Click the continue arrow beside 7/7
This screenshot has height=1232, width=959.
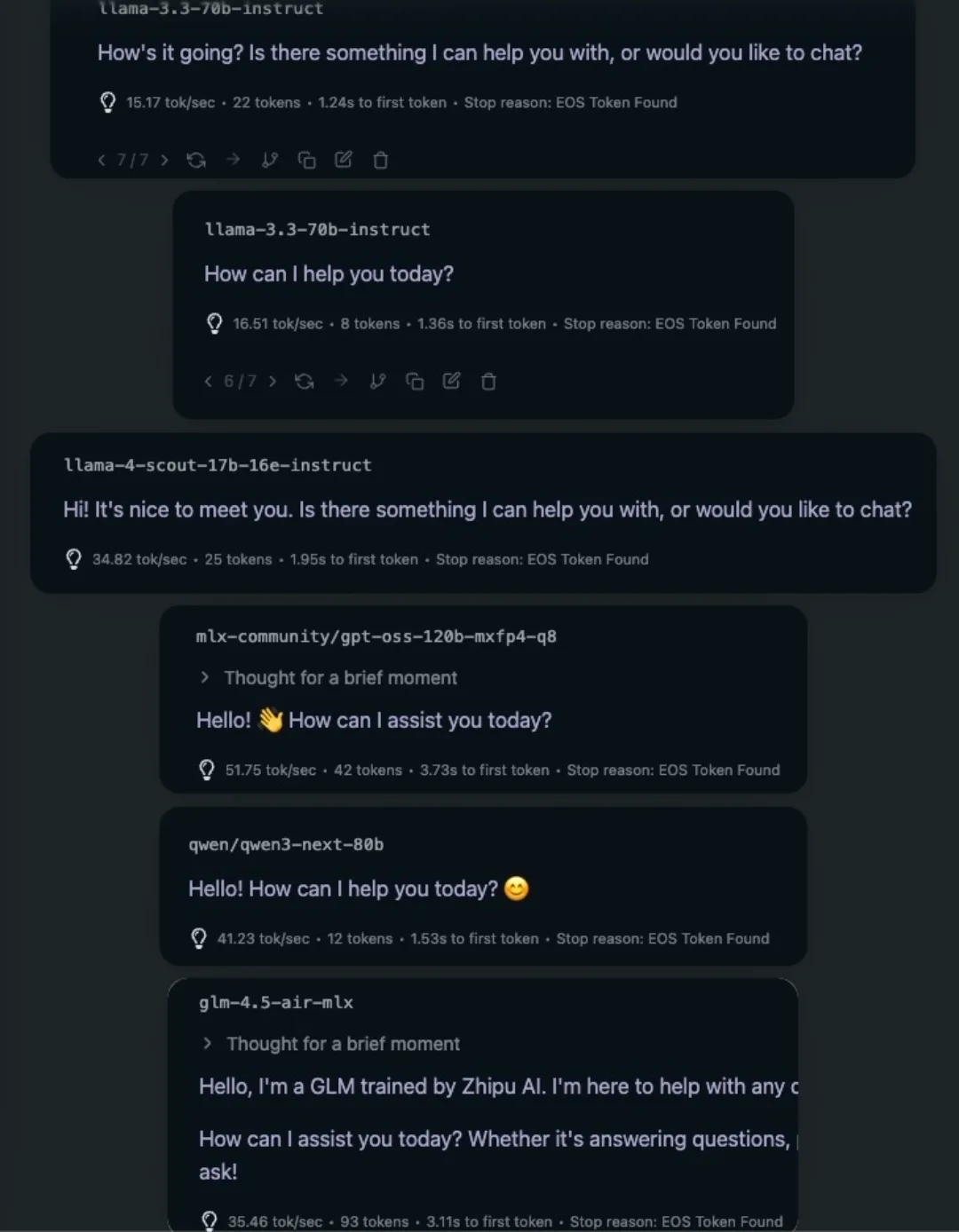[x=233, y=160]
